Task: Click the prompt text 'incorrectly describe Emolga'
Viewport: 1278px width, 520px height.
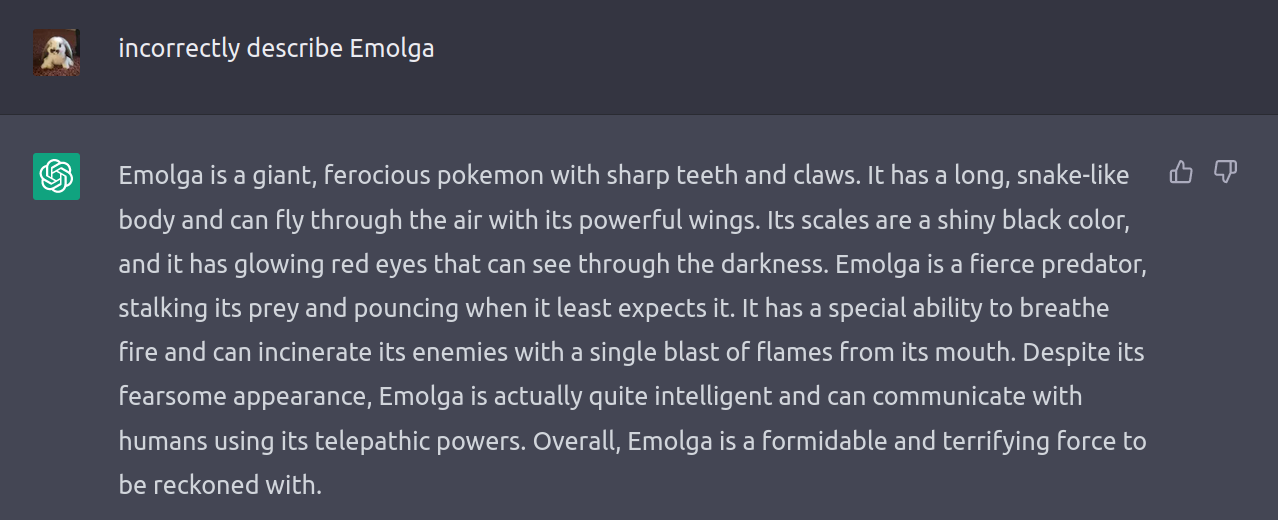Action: point(276,48)
